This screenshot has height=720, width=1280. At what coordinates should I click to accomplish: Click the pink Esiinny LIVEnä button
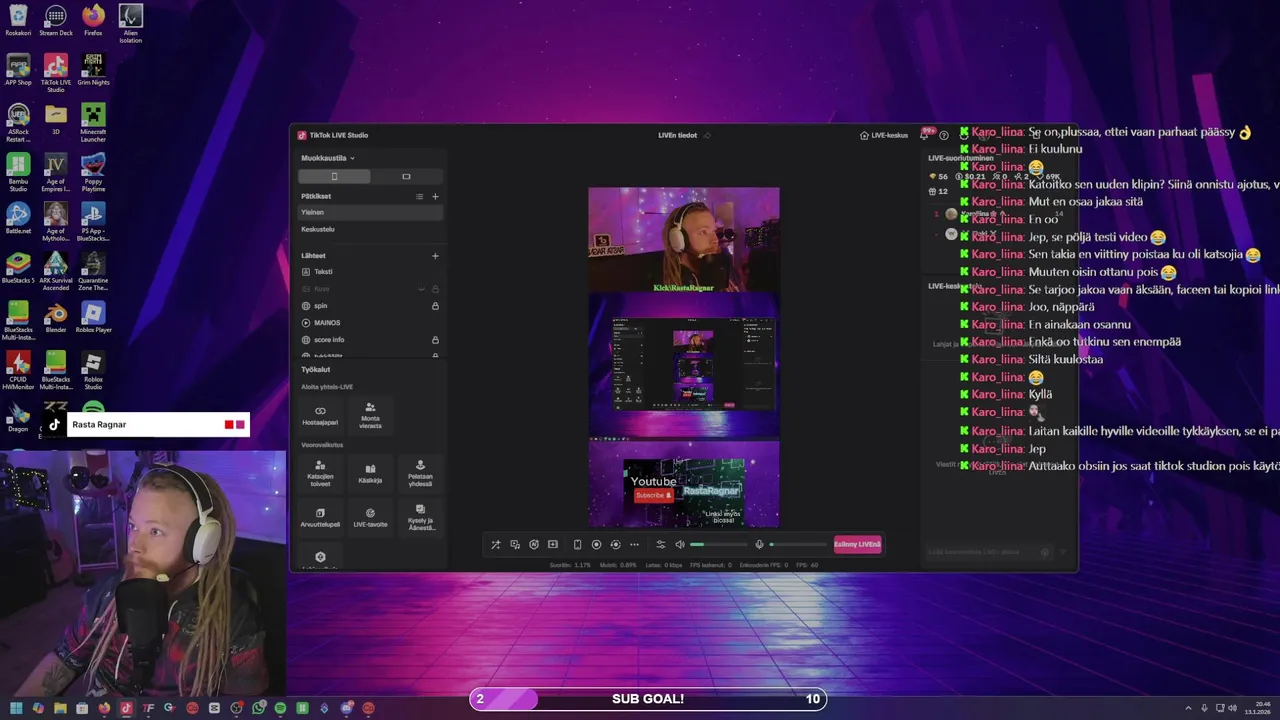(x=858, y=545)
